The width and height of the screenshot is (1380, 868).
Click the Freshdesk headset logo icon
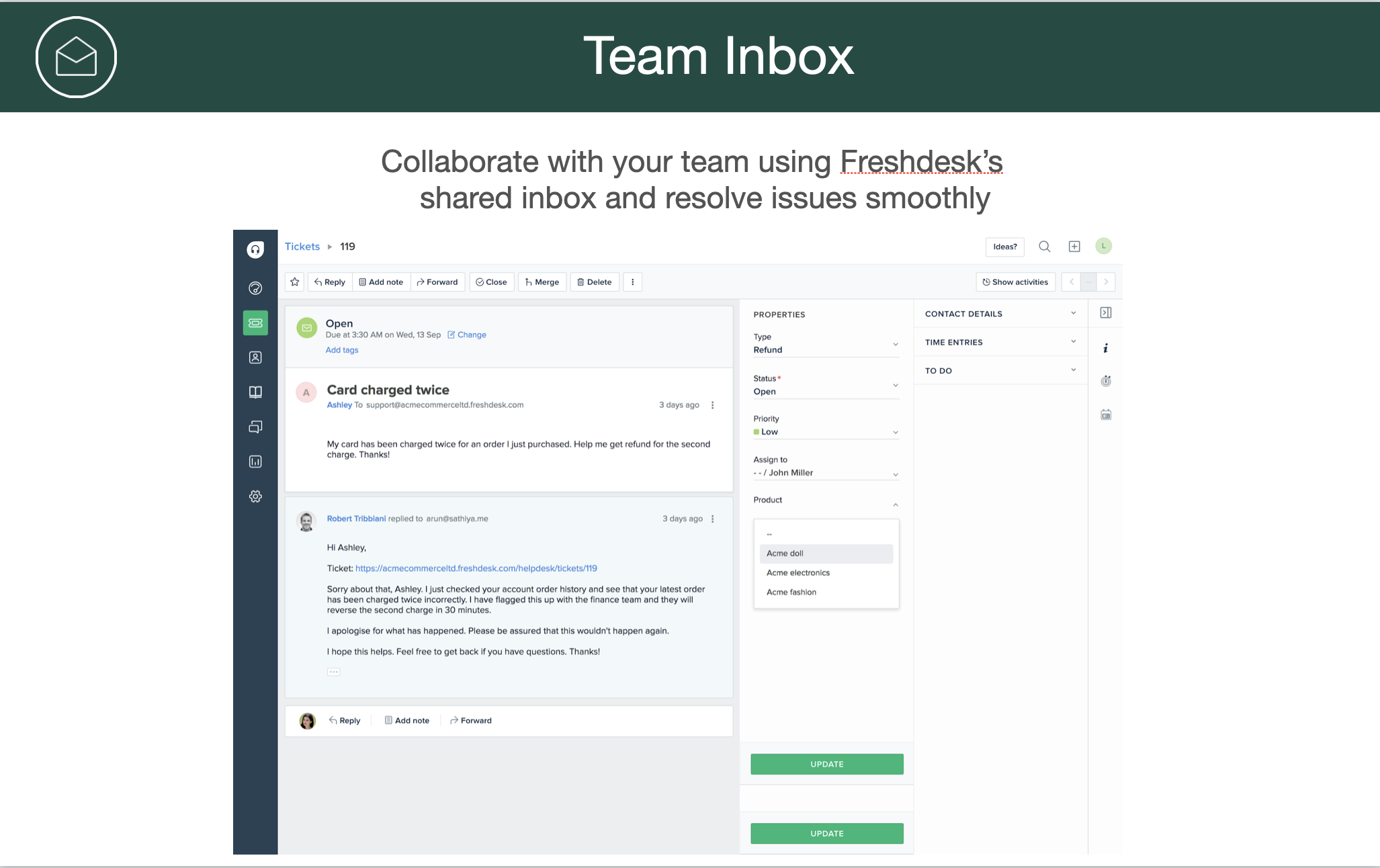click(255, 250)
